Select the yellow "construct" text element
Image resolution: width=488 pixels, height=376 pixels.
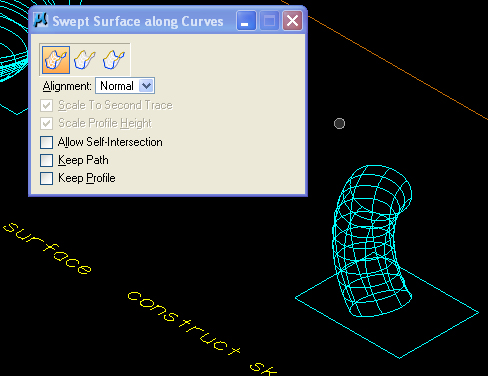coord(184,323)
